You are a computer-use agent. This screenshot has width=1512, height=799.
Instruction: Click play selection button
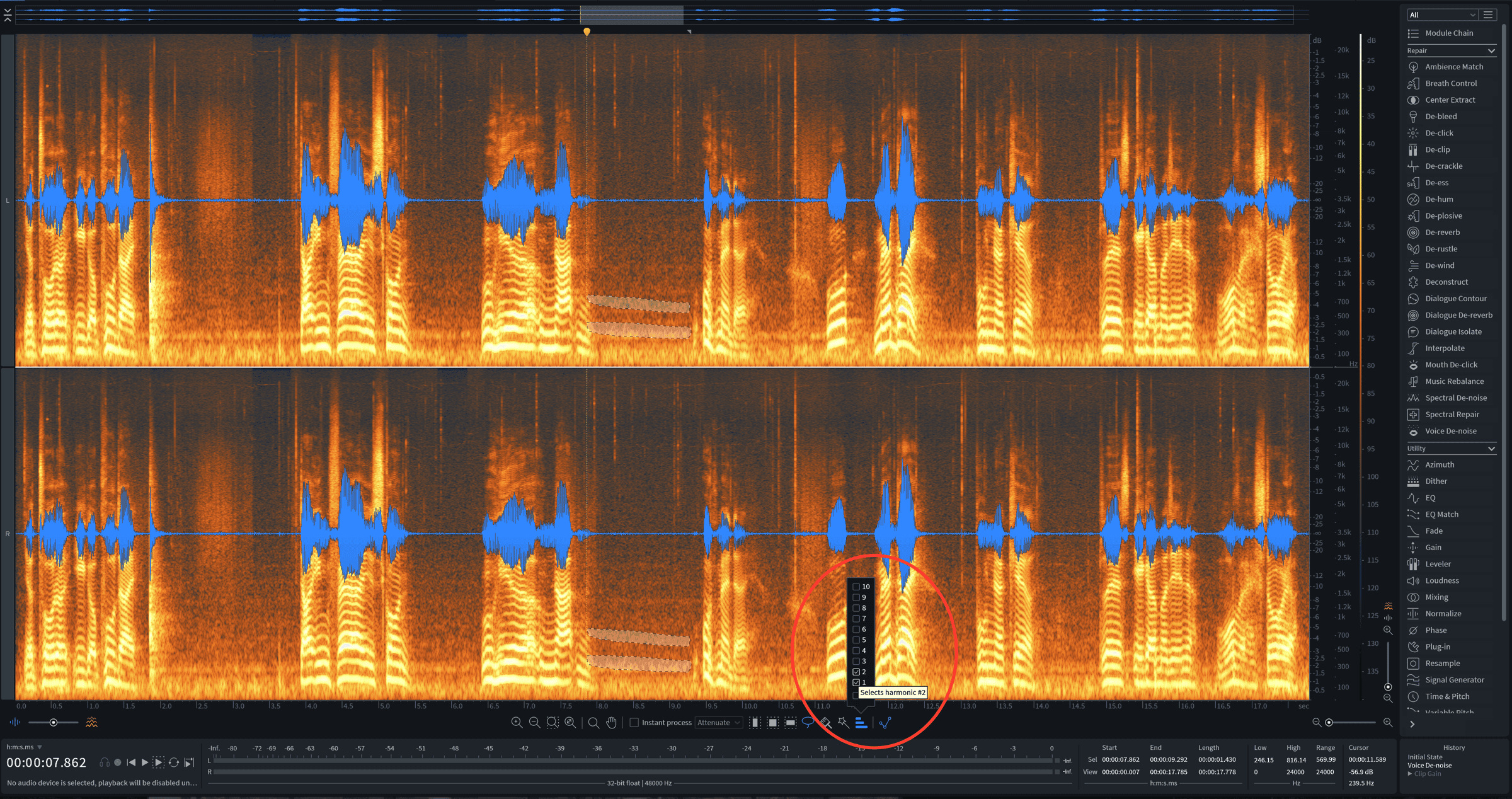point(158,762)
